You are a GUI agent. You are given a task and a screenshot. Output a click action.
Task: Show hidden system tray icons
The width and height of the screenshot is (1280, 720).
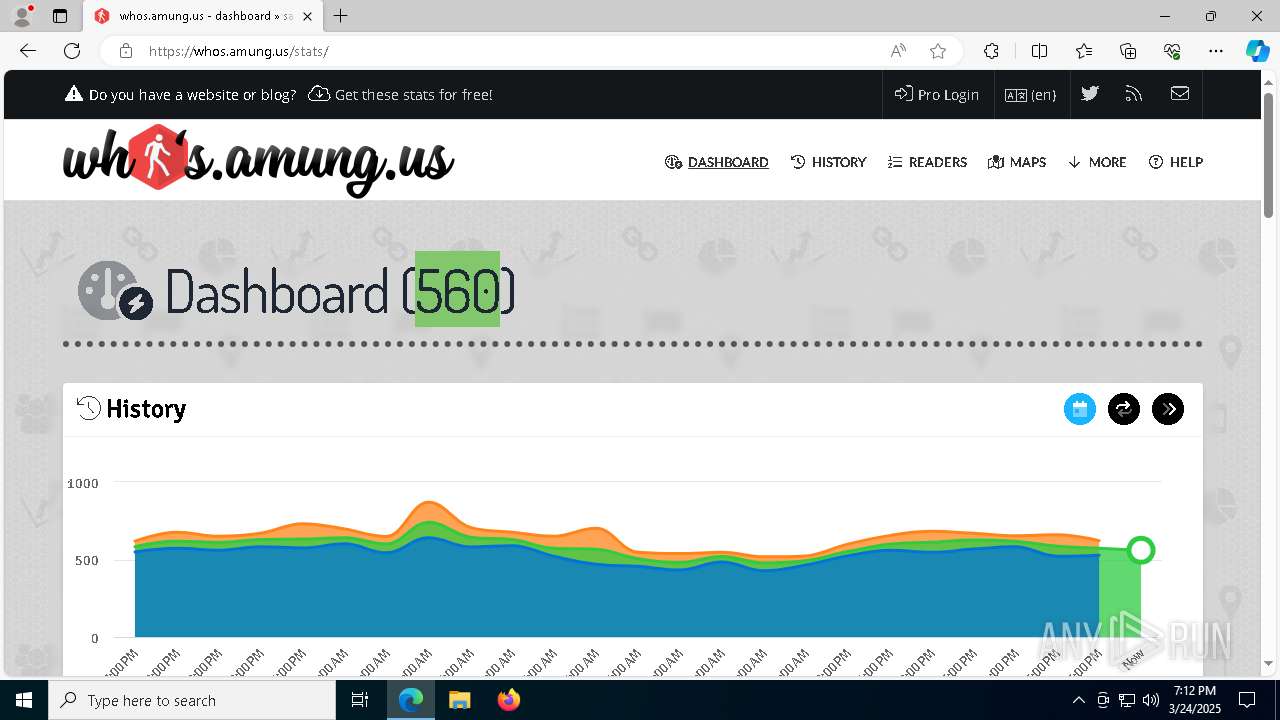[1078, 700]
